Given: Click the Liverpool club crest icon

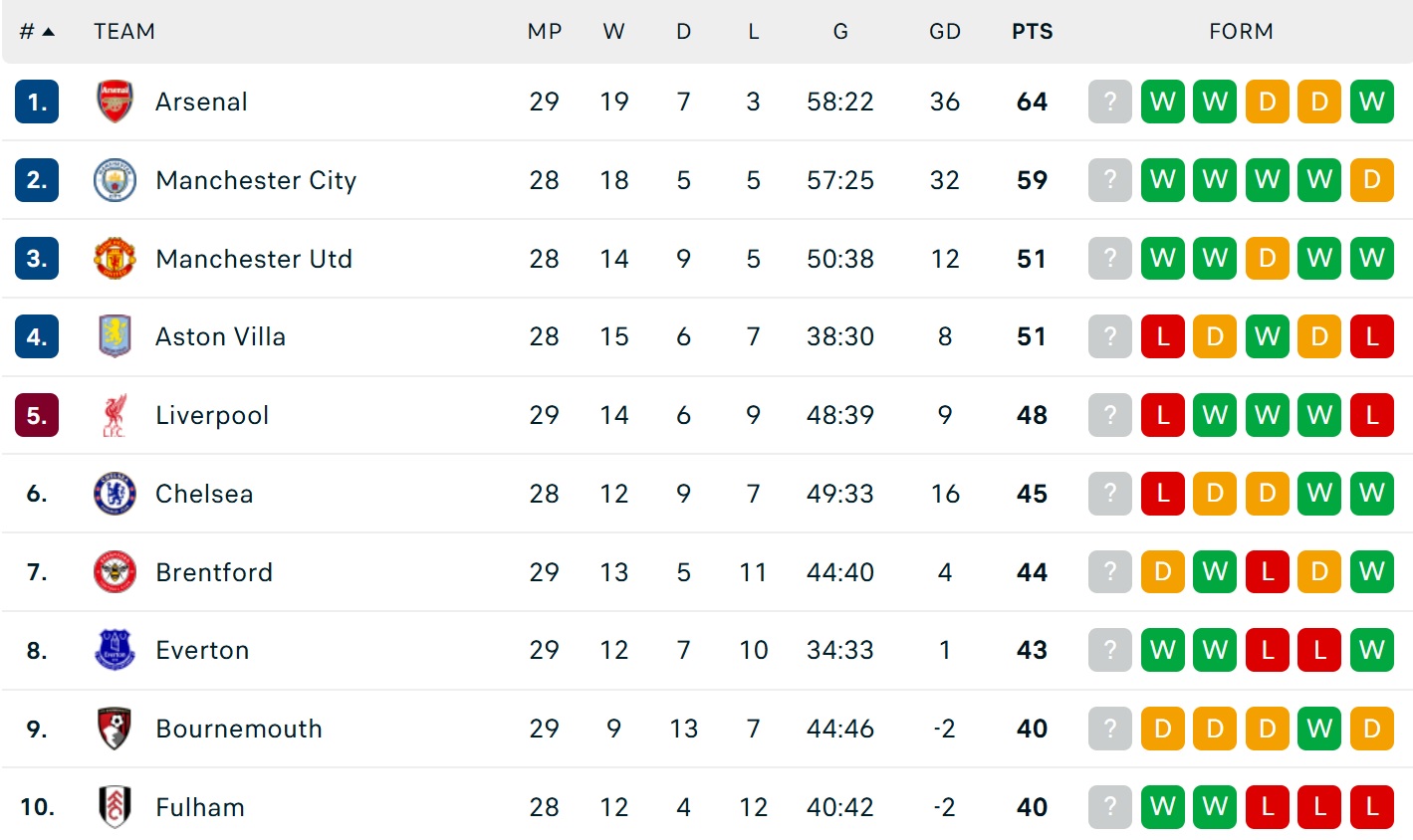Looking at the screenshot, I should 115,415.
